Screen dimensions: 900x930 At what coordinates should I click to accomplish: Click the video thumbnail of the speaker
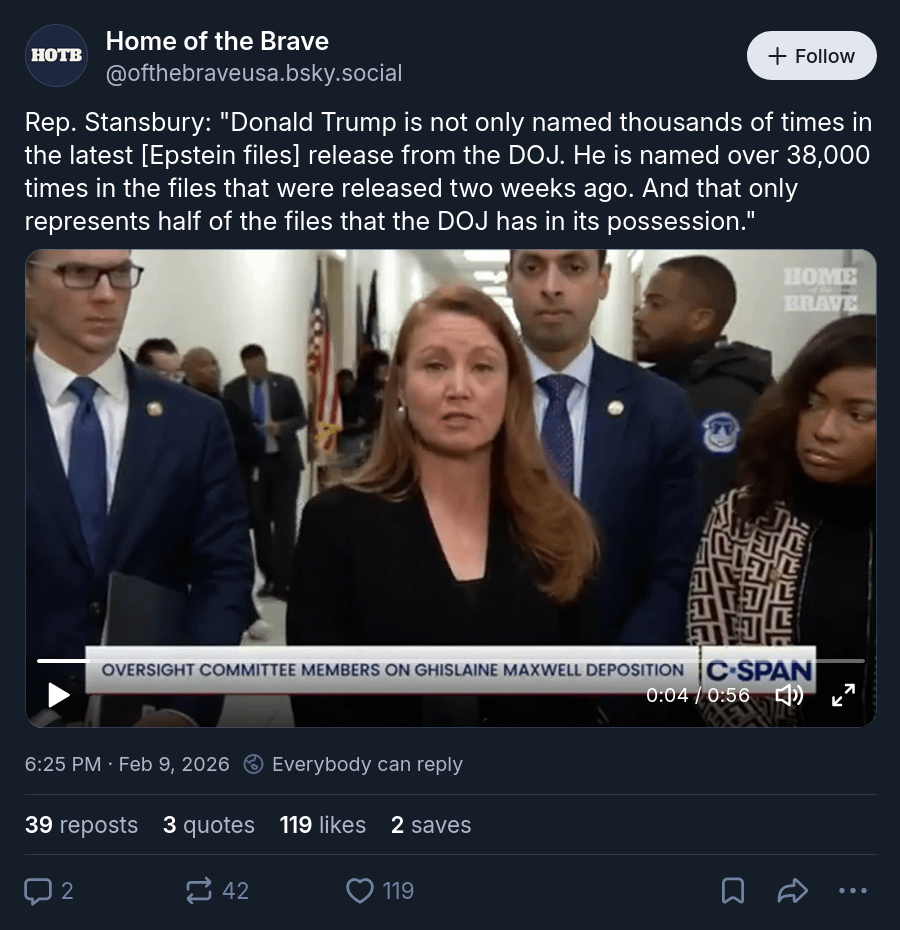click(450, 450)
